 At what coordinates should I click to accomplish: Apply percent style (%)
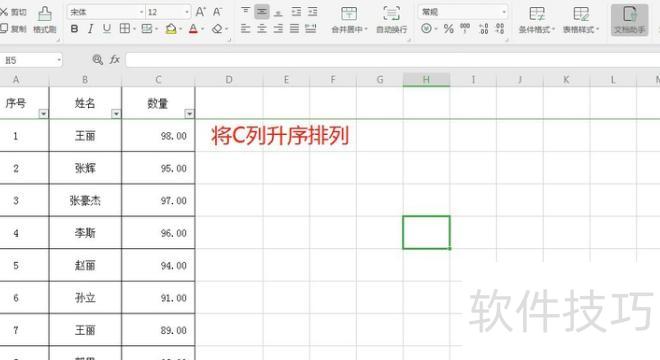(x=448, y=29)
